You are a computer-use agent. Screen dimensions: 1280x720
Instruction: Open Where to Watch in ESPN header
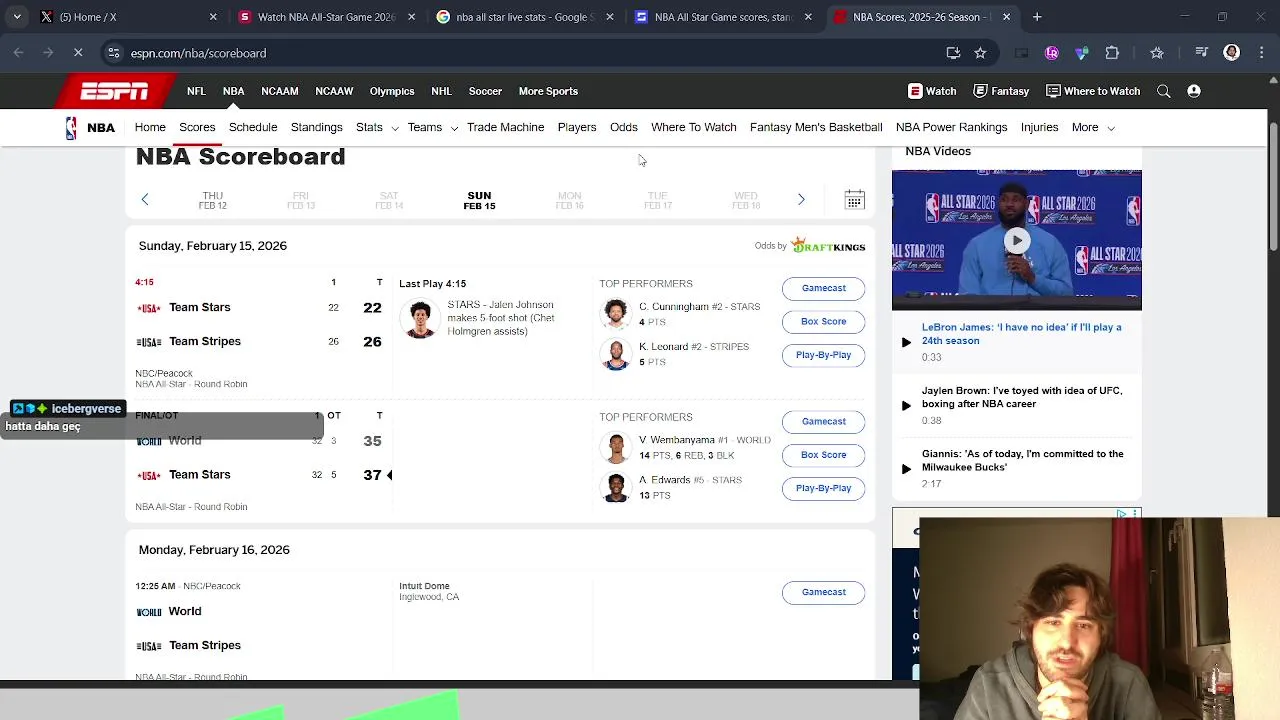pyautogui.click(x=1093, y=91)
